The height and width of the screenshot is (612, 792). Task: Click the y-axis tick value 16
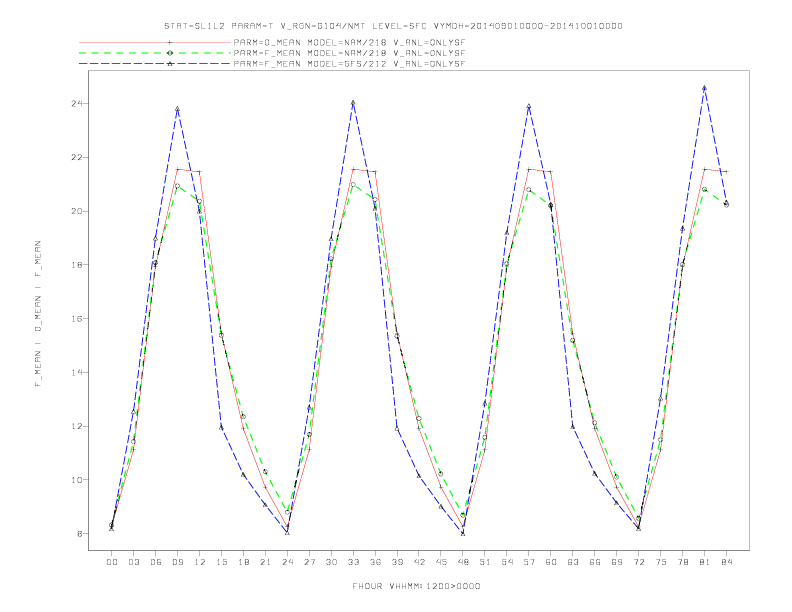[x=77, y=319]
